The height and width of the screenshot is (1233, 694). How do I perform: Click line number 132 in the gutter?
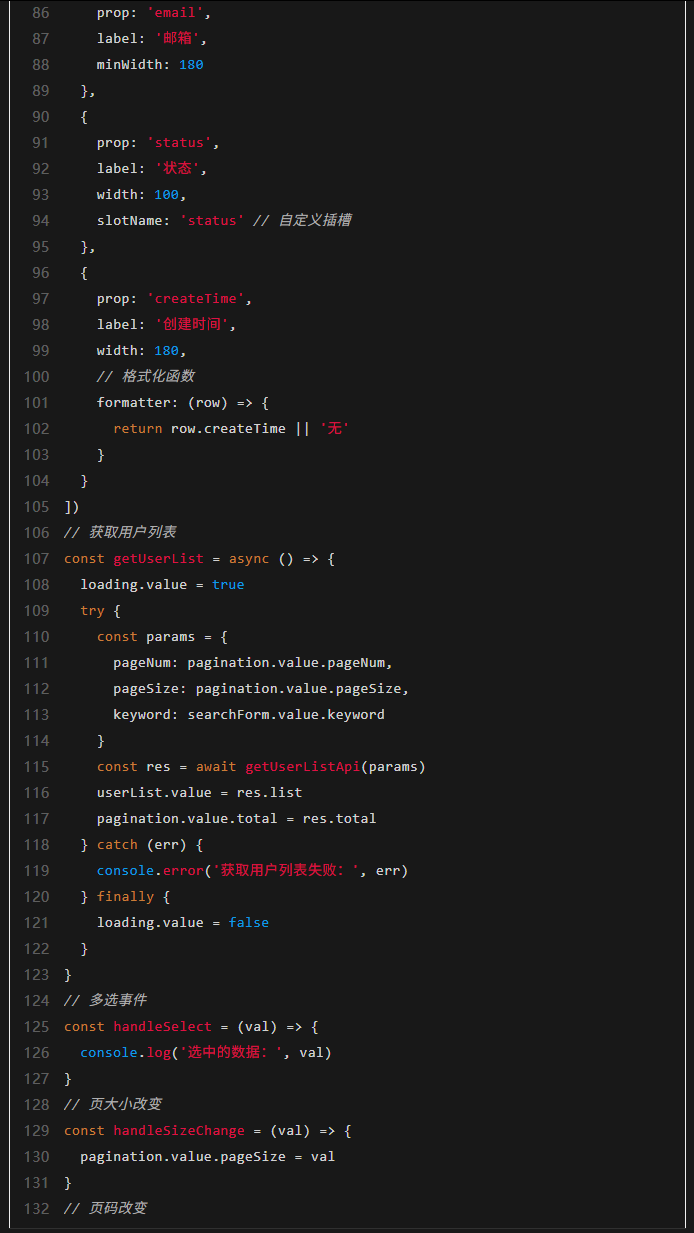tap(36, 1209)
